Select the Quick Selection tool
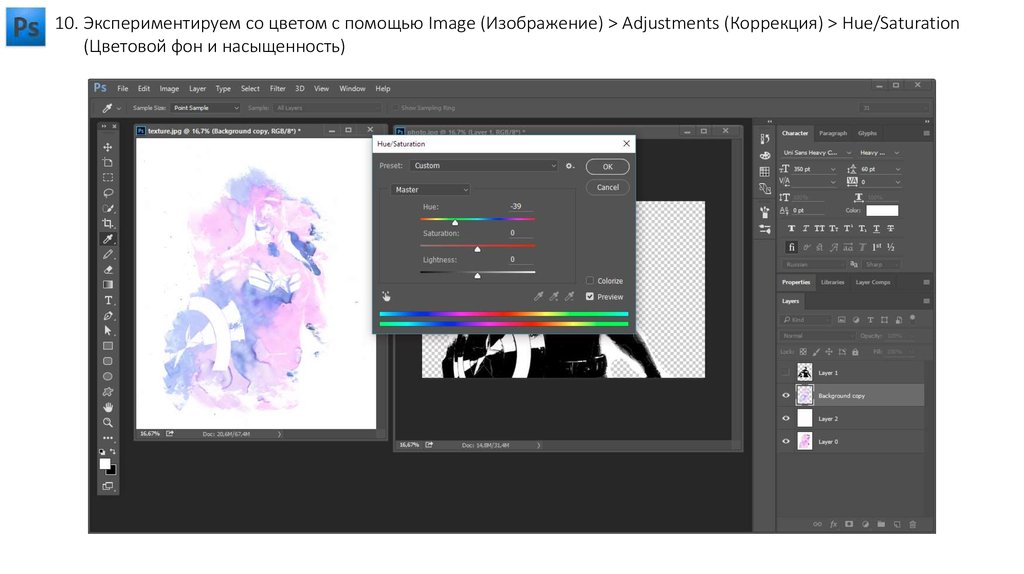Screen dimensions: 1024x574 click(108, 208)
